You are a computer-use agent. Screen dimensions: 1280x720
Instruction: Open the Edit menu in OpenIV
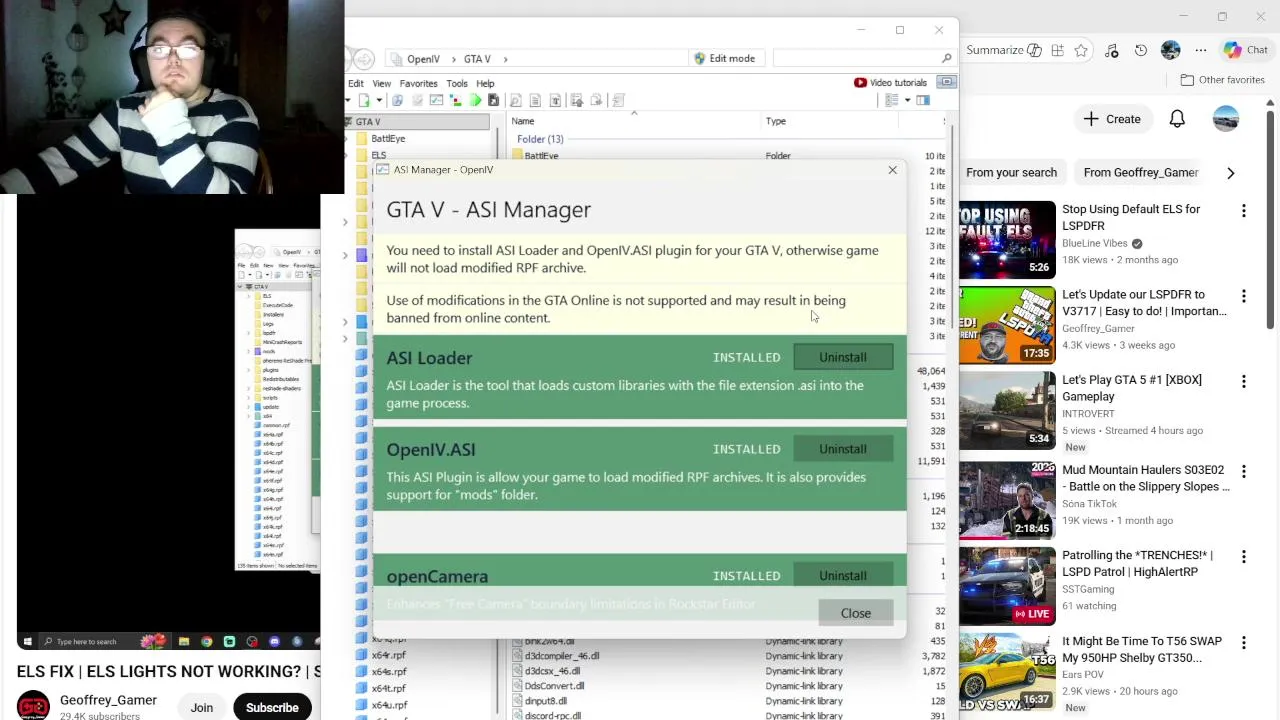pos(356,83)
